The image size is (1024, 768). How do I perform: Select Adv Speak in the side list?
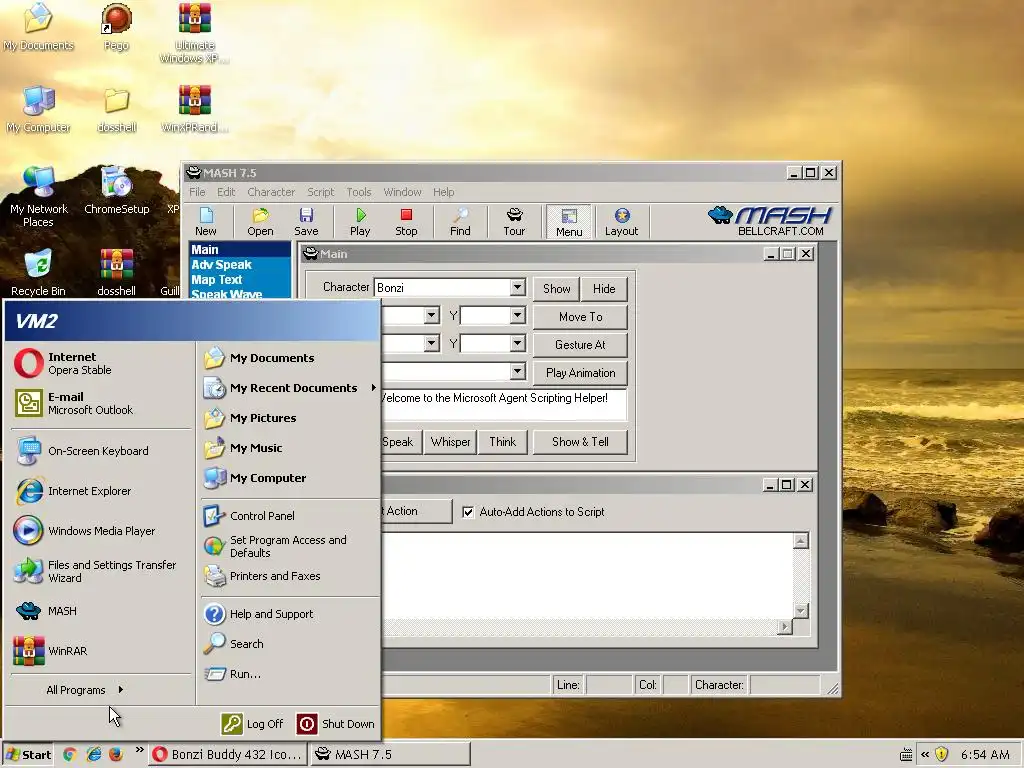pyautogui.click(x=221, y=264)
